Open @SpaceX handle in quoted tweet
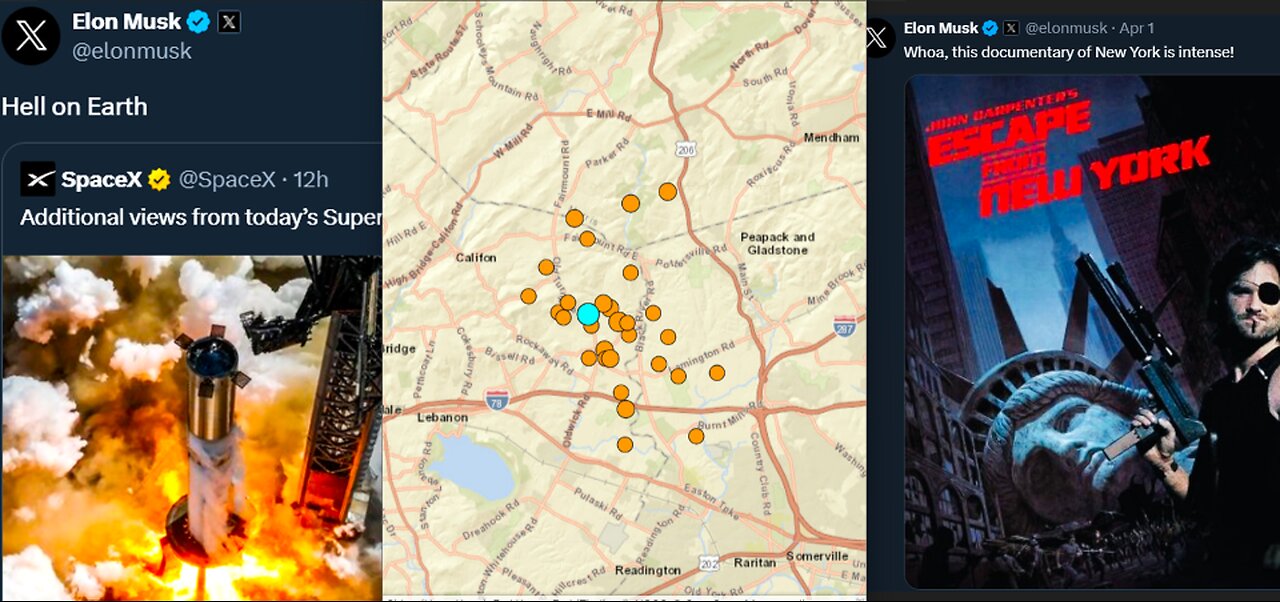Screen dimensions: 1280x602 coord(227,180)
